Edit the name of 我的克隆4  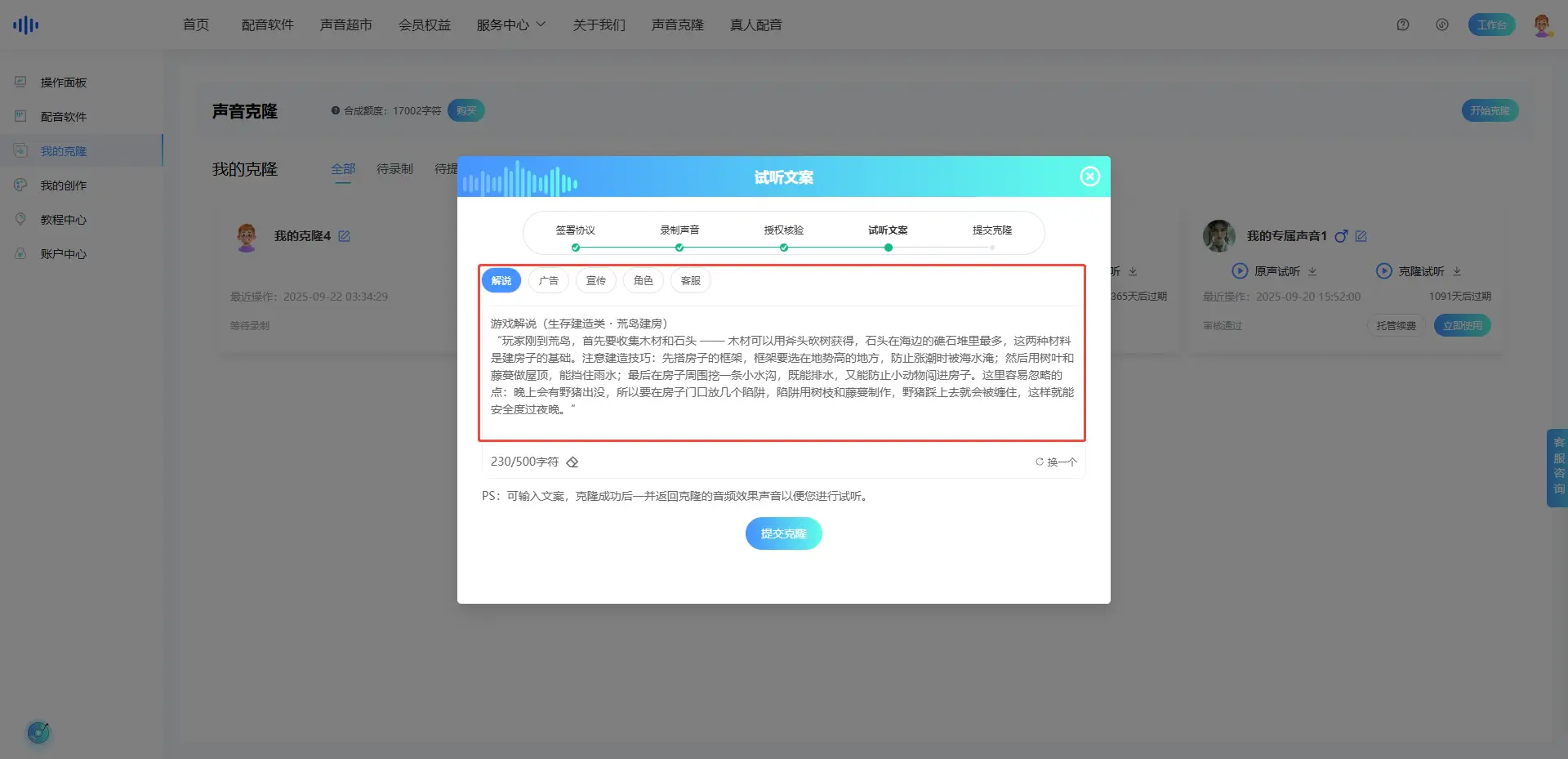(x=345, y=236)
